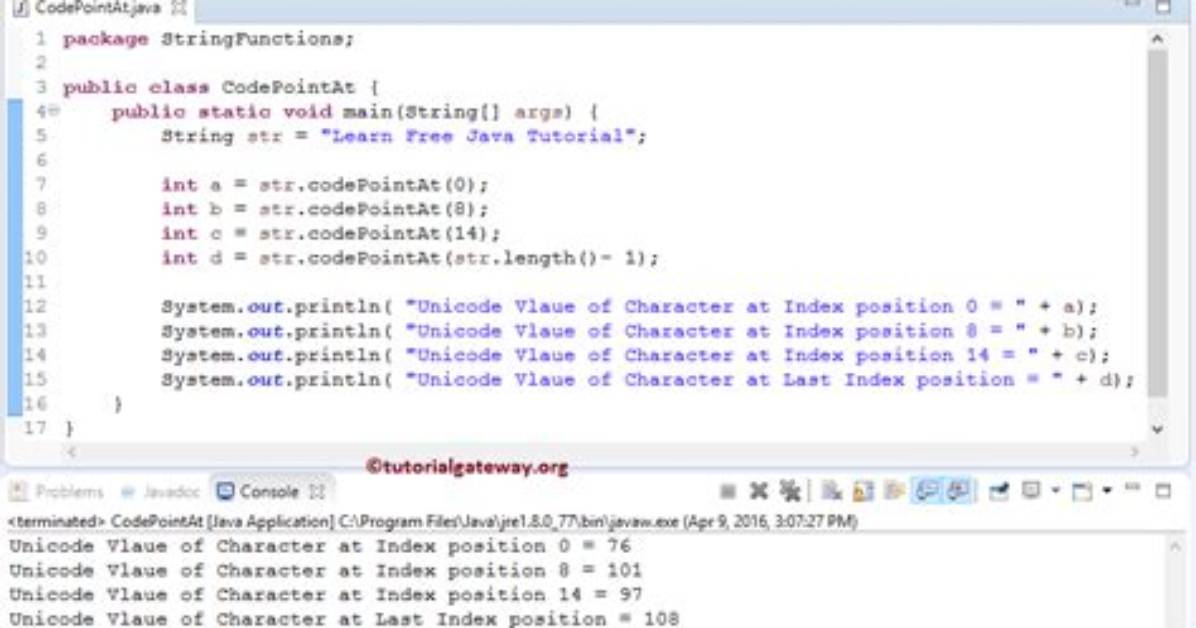Viewport: 1196px width, 628px height.
Task: Close the Console tab with its X
Action: tap(317, 491)
